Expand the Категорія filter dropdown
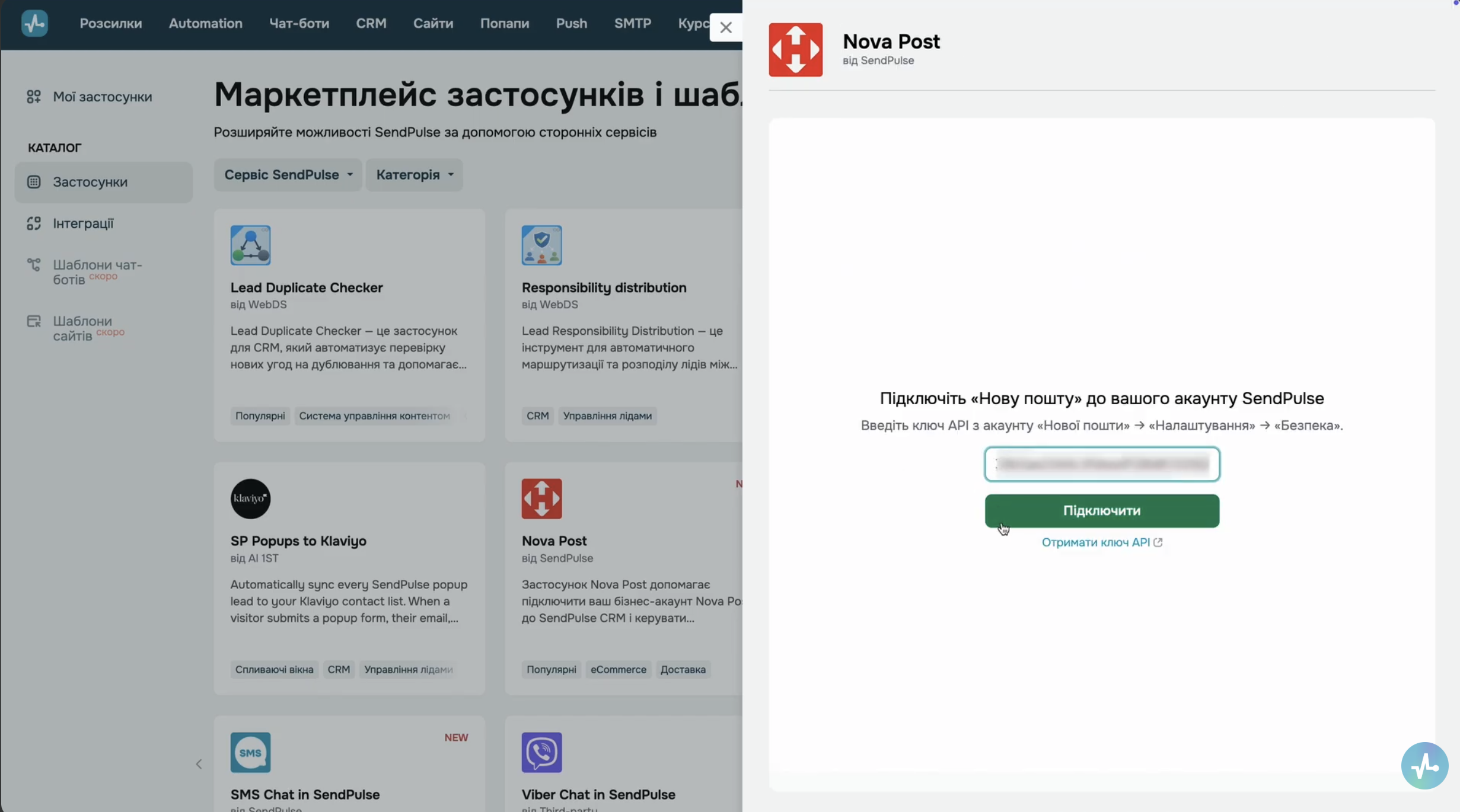This screenshot has height=812, width=1460. coord(414,175)
